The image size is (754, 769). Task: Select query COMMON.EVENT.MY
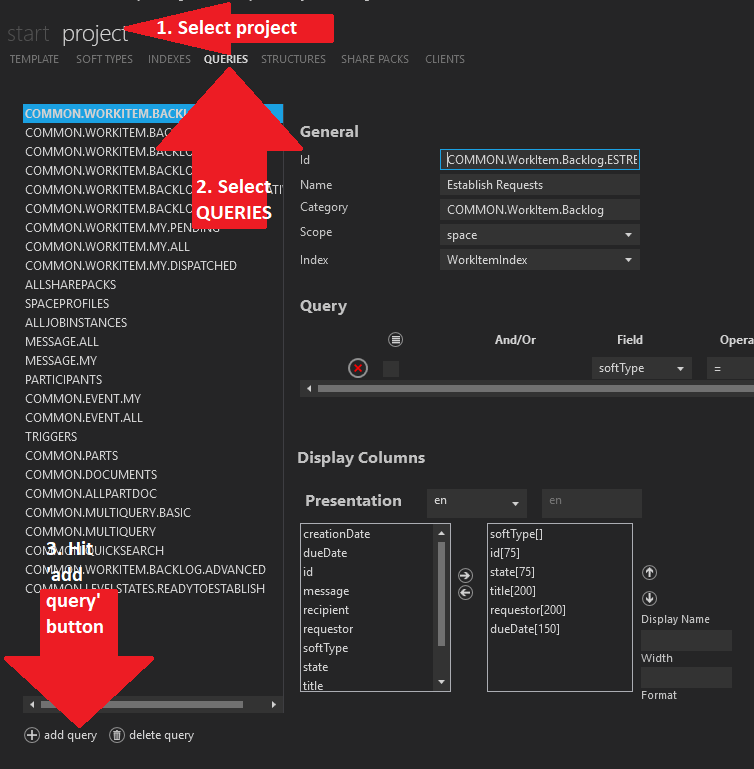coord(153,399)
